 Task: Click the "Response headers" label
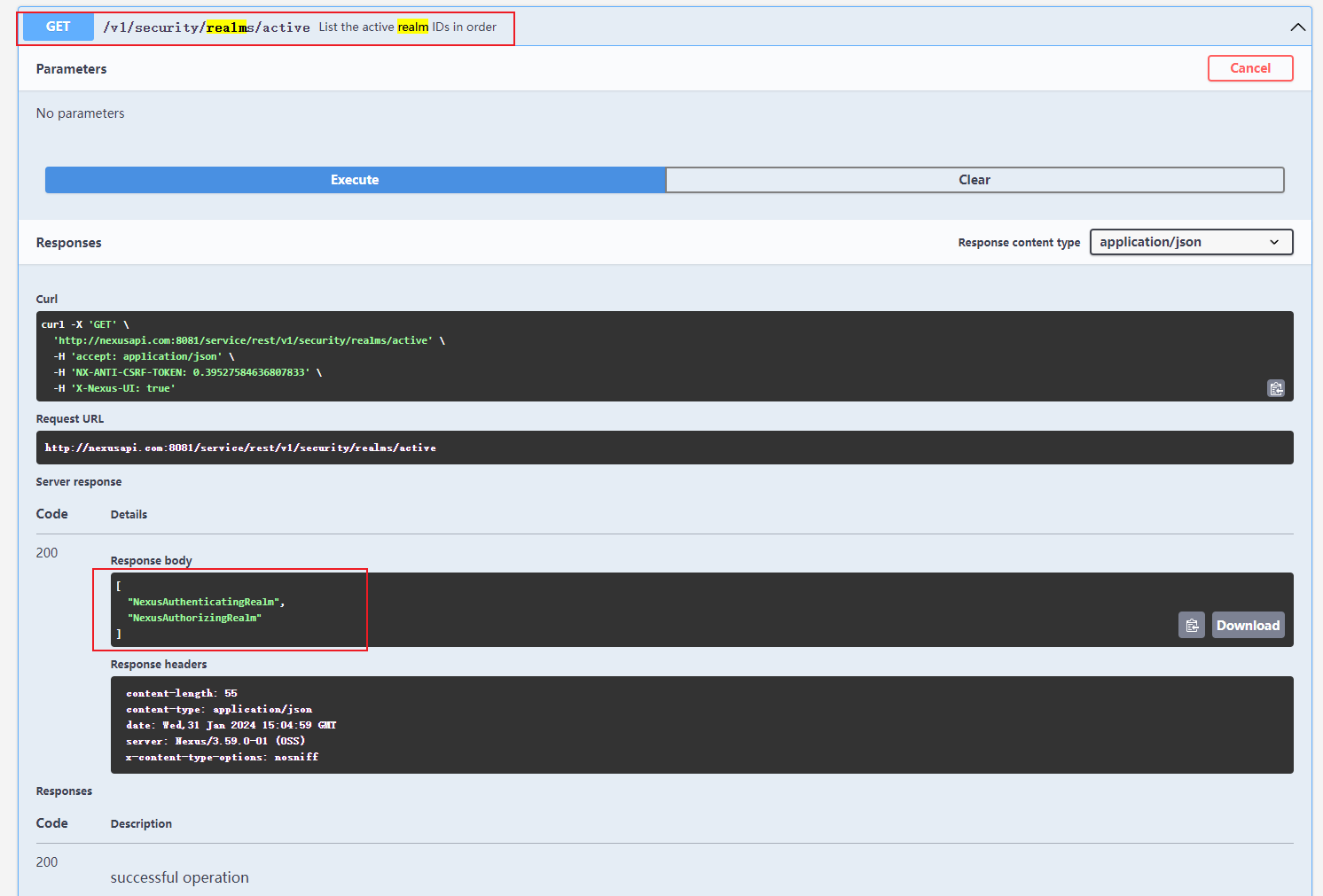tap(159, 664)
